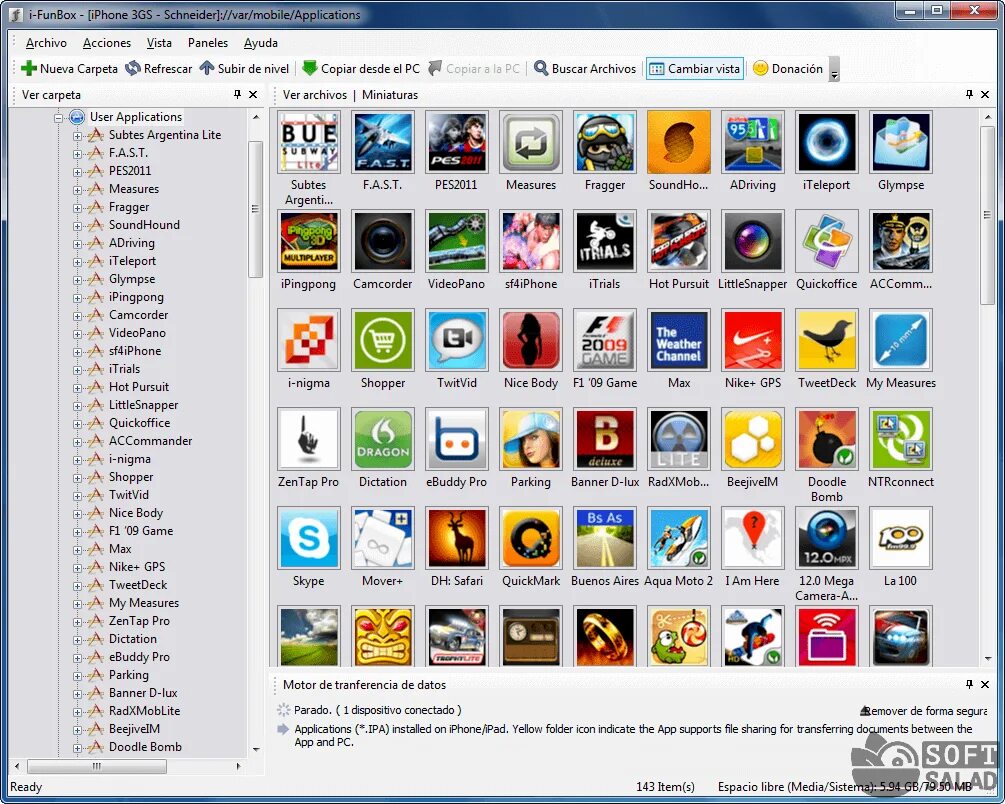The image size is (1005, 804).
Task: Select the TwitVid app icon
Action: (456, 340)
